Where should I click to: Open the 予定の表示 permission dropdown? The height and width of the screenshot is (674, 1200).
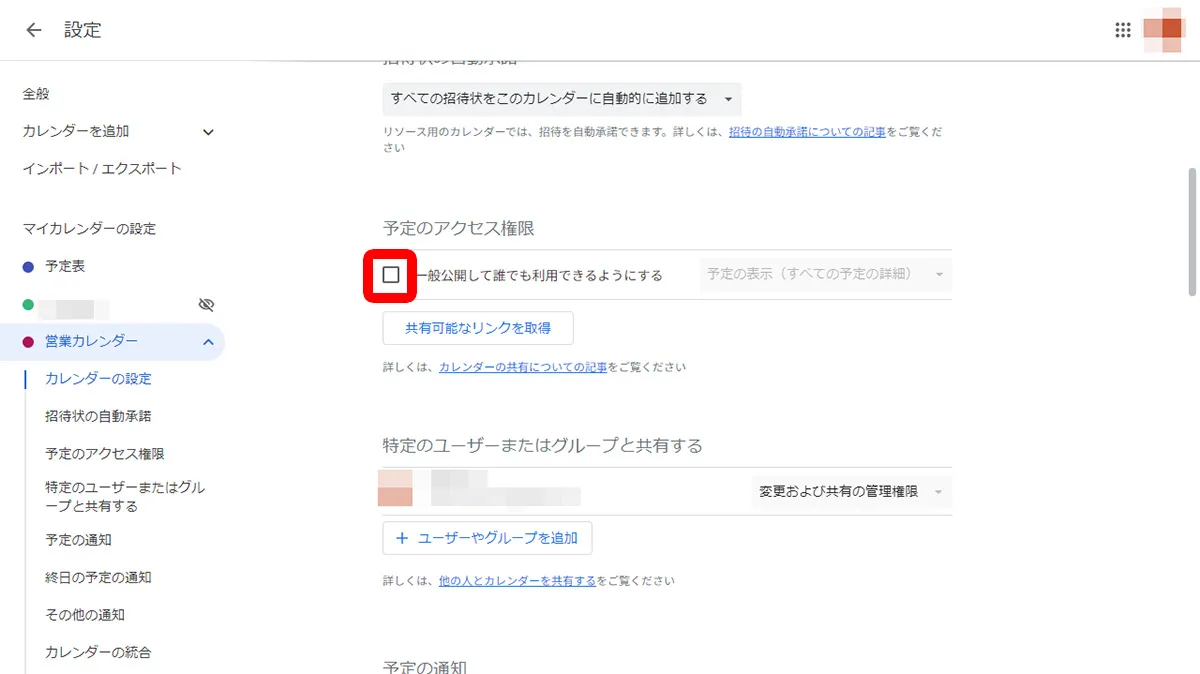(824, 274)
